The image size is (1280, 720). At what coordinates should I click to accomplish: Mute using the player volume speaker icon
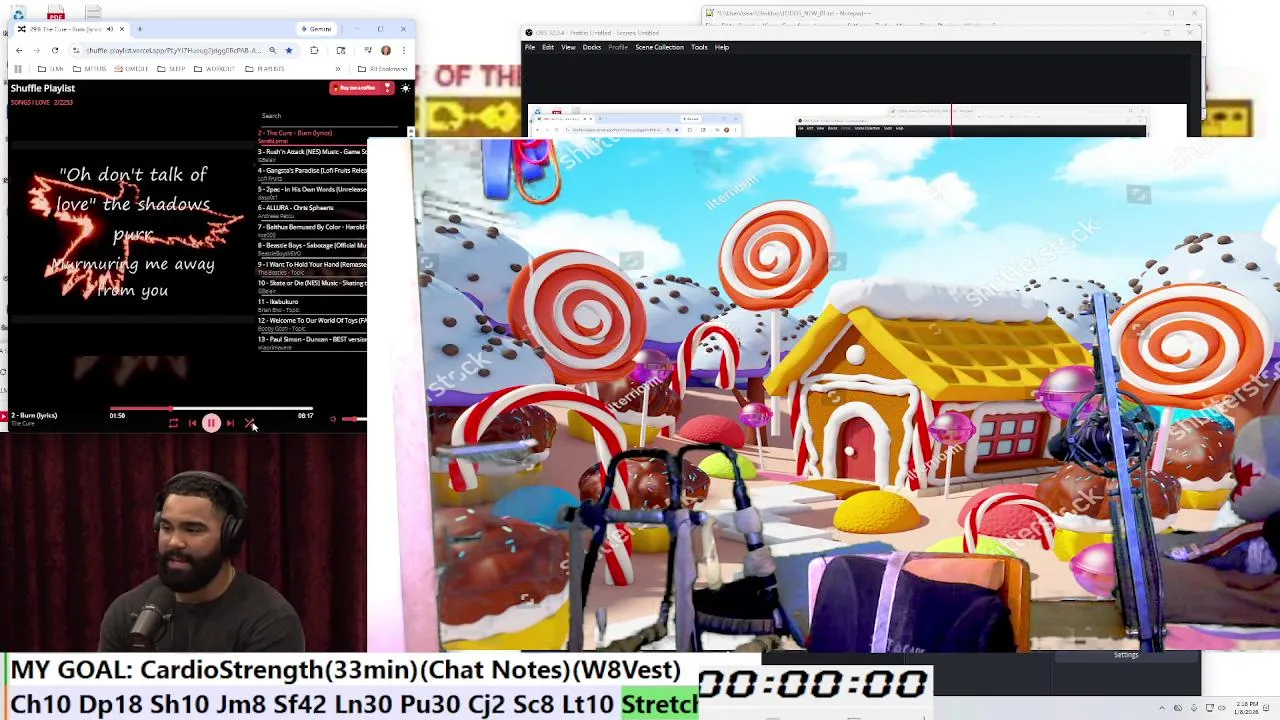tap(333, 419)
